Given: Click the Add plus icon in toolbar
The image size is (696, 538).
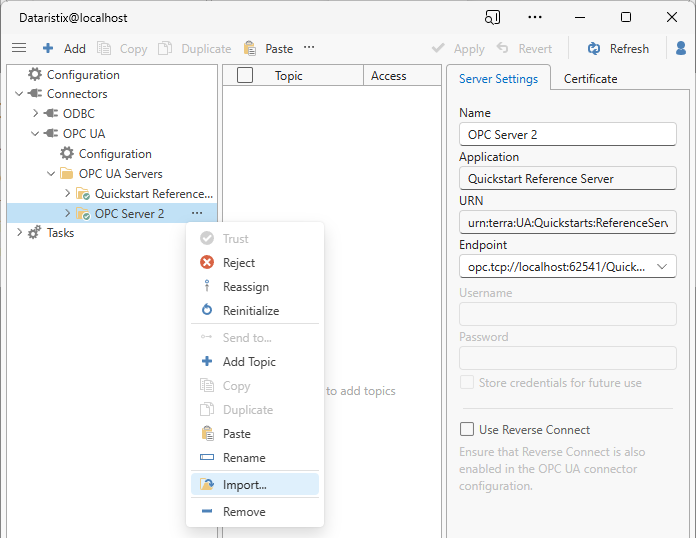Looking at the screenshot, I should [48, 48].
